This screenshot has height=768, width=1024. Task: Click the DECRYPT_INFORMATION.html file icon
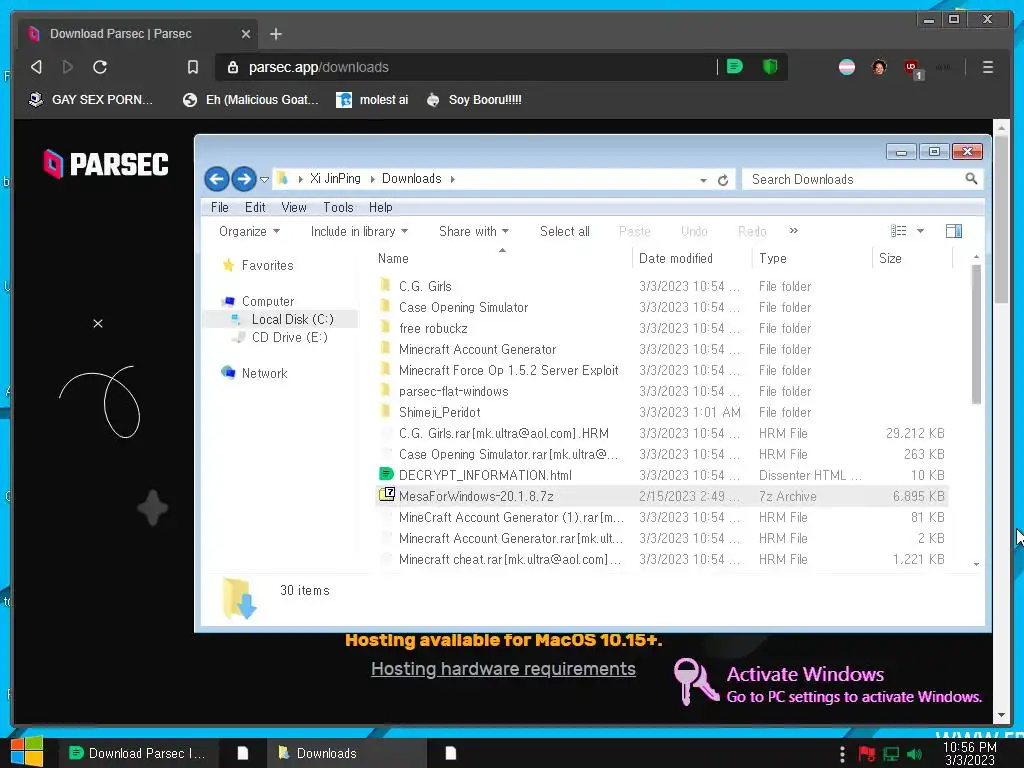(386, 474)
